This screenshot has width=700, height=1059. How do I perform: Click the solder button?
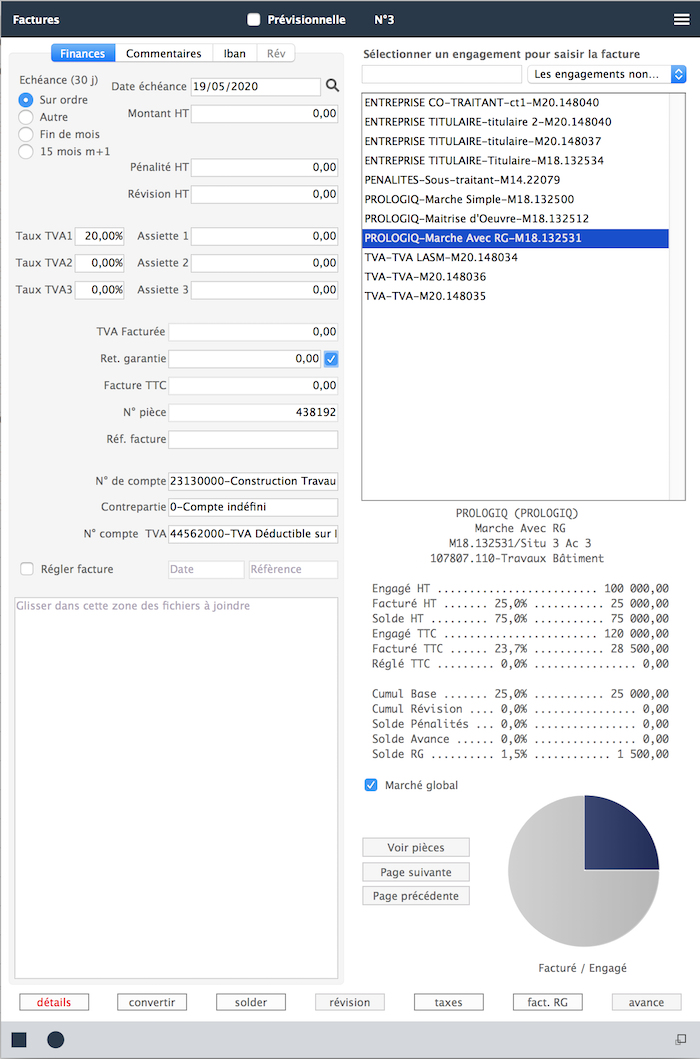(x=251, y=1002)
